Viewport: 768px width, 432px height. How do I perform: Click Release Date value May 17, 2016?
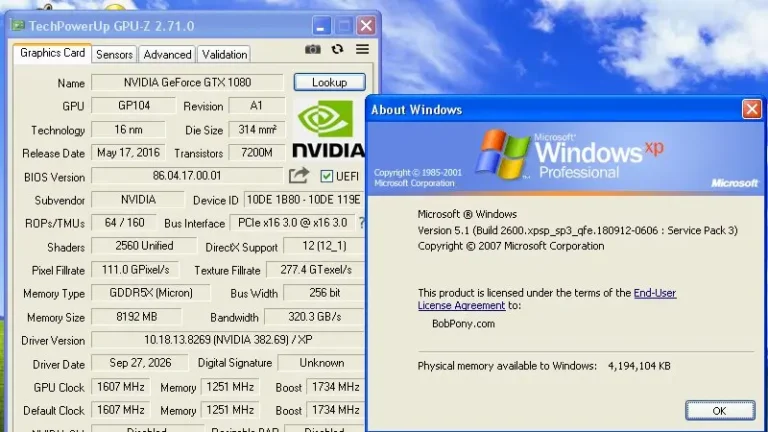pos(128,153)
